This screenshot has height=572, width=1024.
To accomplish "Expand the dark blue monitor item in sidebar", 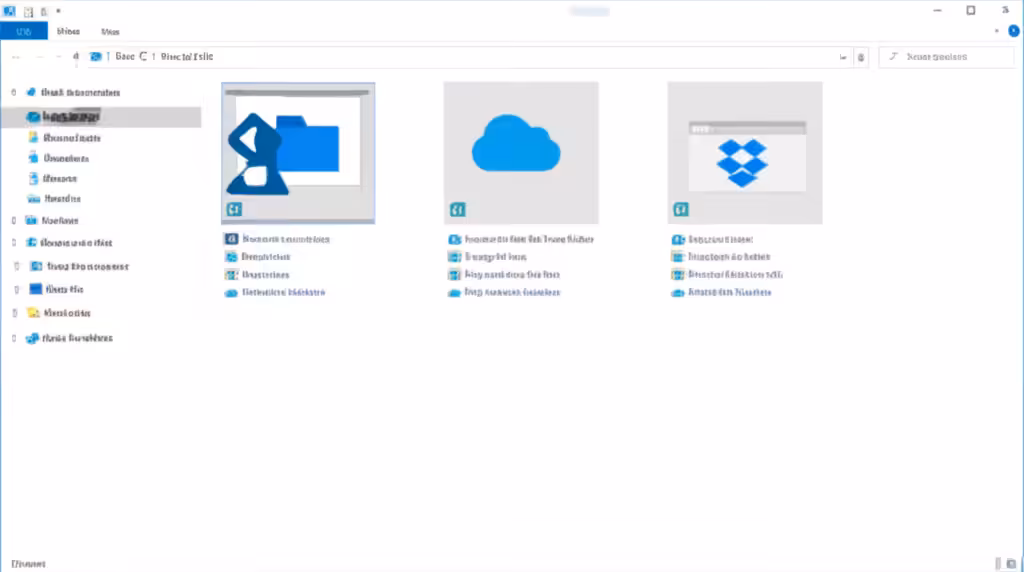I will coord(17,289).
